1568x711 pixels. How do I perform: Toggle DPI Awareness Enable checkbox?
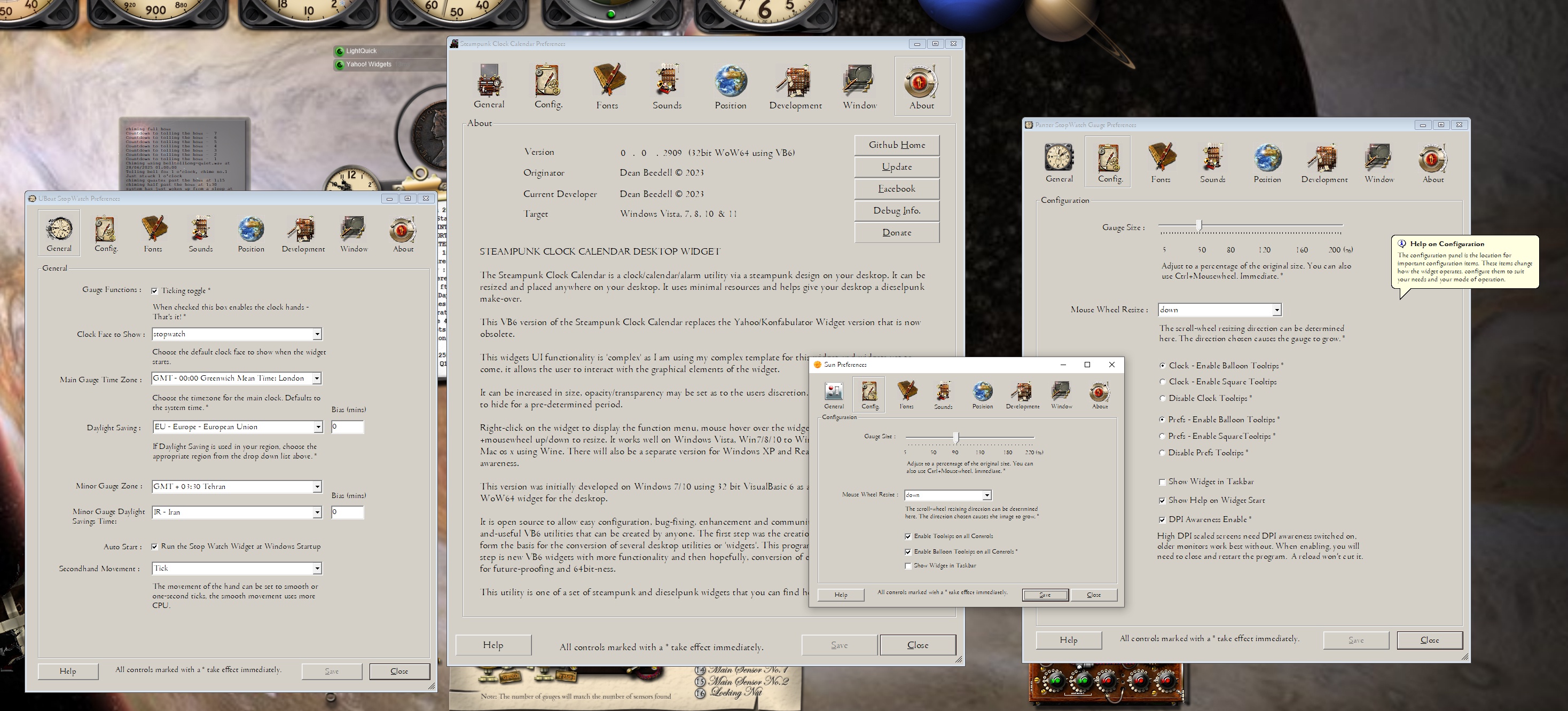point(1162,519)
